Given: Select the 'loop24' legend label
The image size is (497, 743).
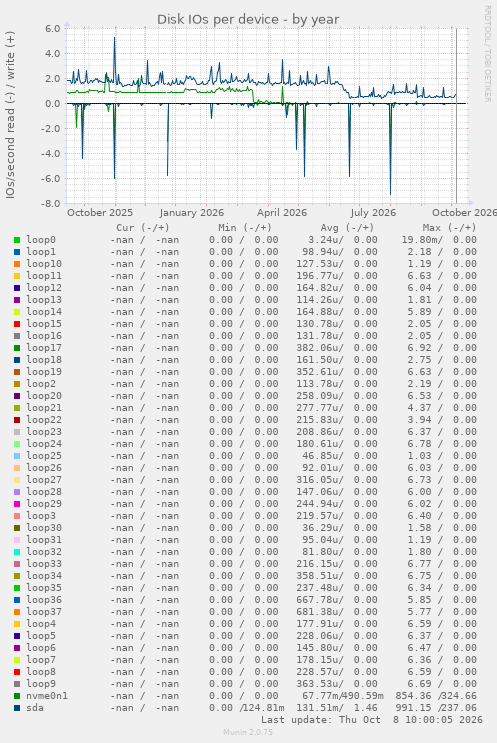Looking at the screenshot, I should (x=44, y=444).
